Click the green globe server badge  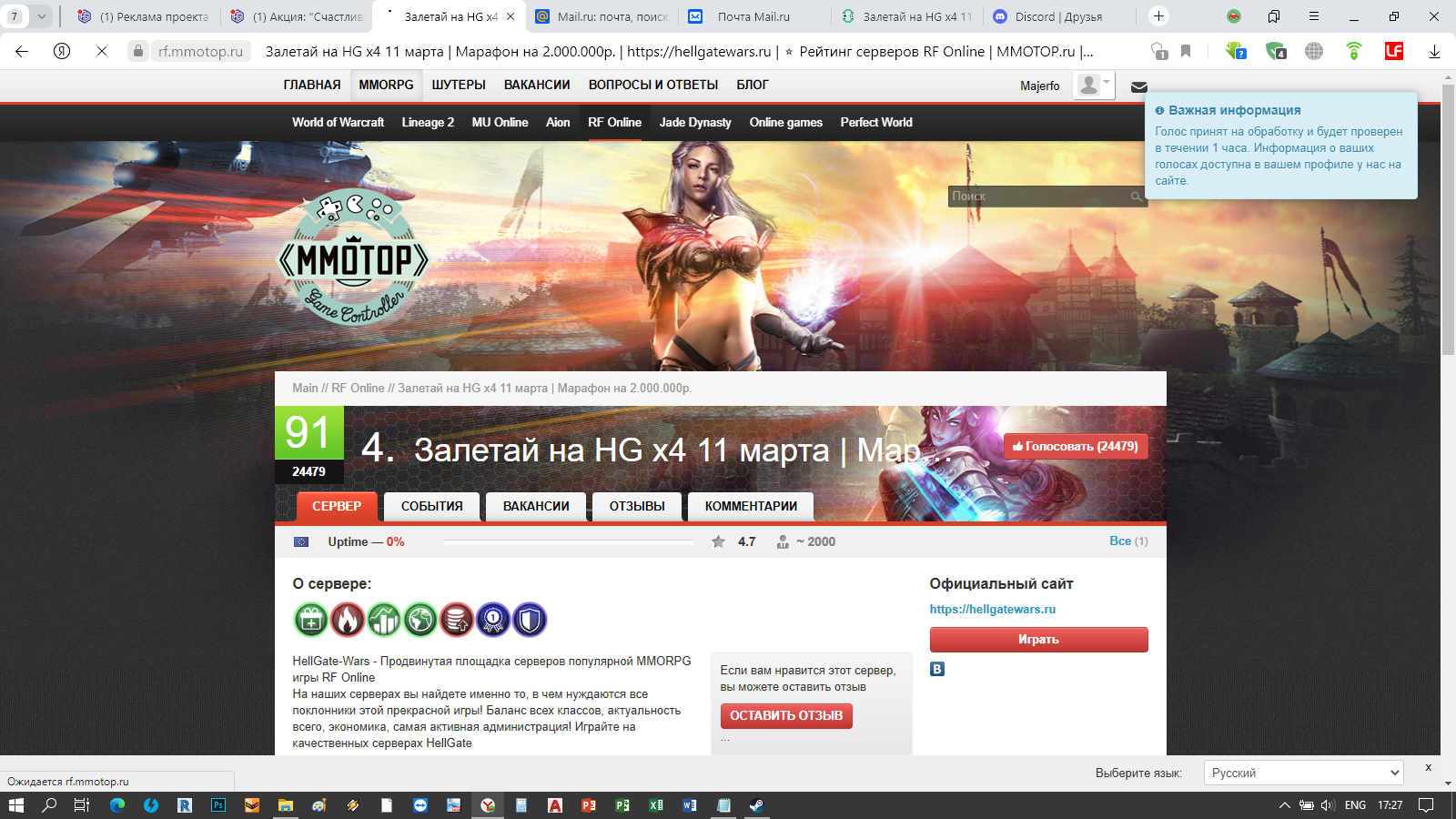tap(420, 621)
